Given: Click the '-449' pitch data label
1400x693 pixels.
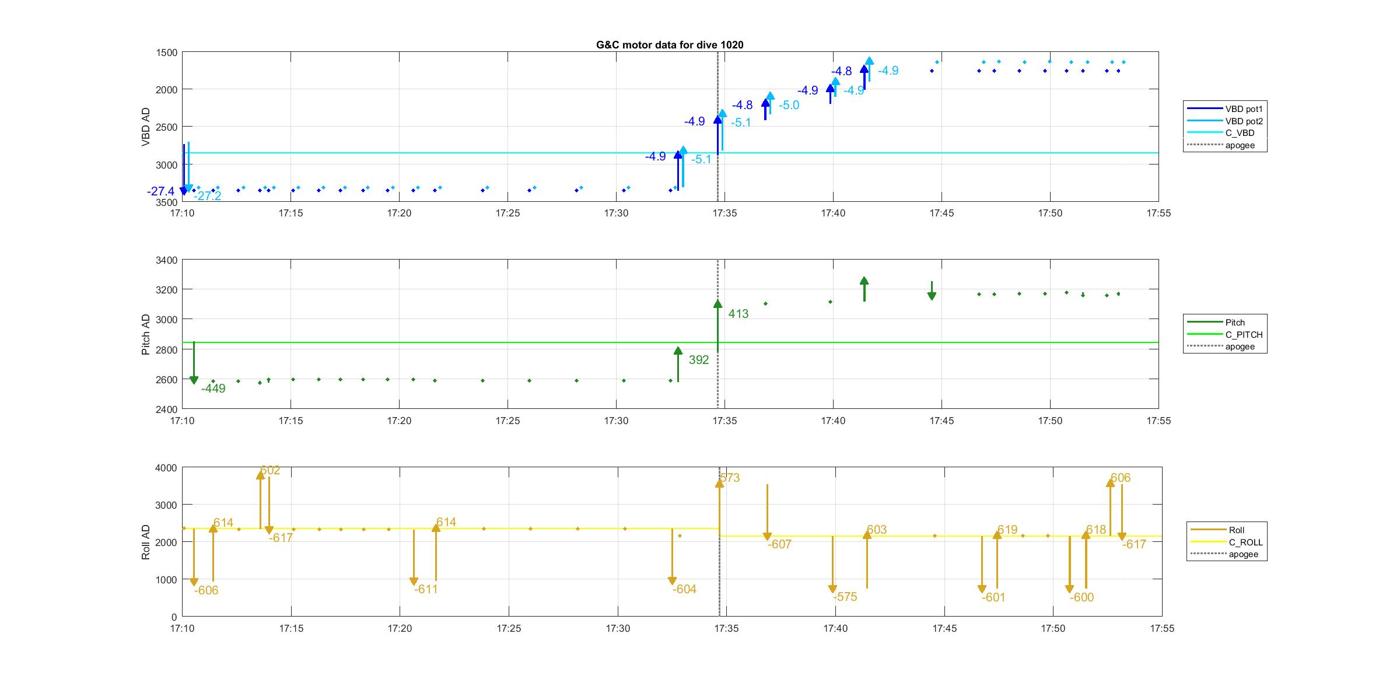Looking at the screenshot, I should (x=213, y=388).
